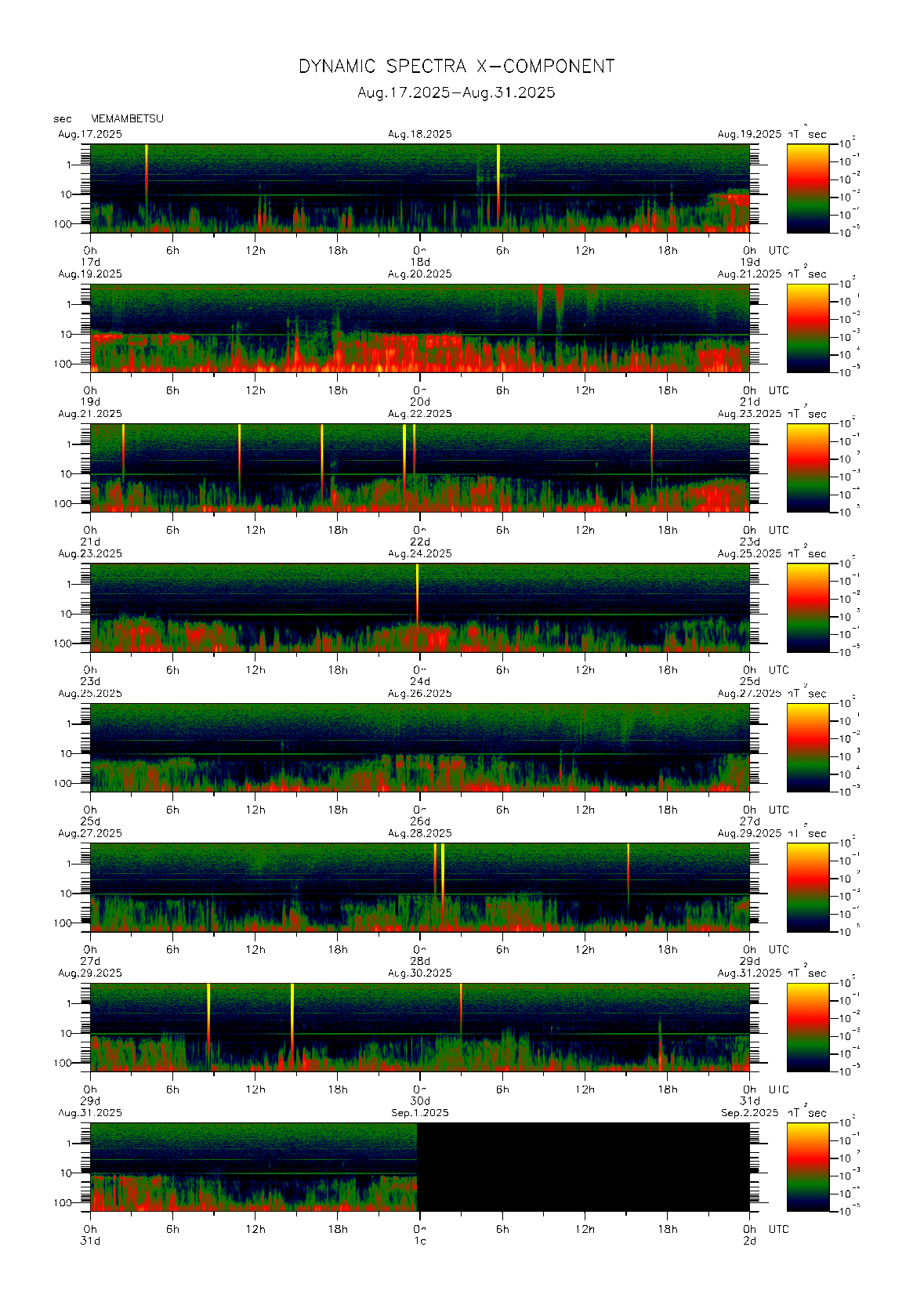Click the top spectrogram panel
Viewport: 913px width, 1316px height.
click(419, 188)
